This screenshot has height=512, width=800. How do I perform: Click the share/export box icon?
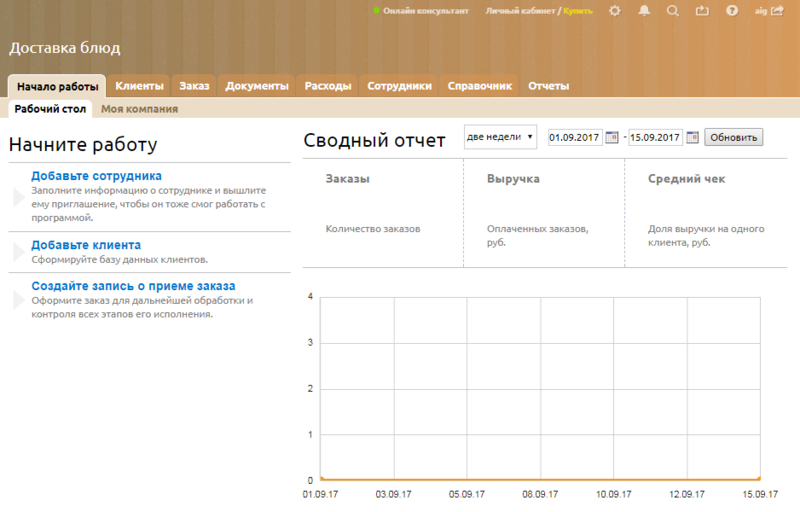[702, 11]
